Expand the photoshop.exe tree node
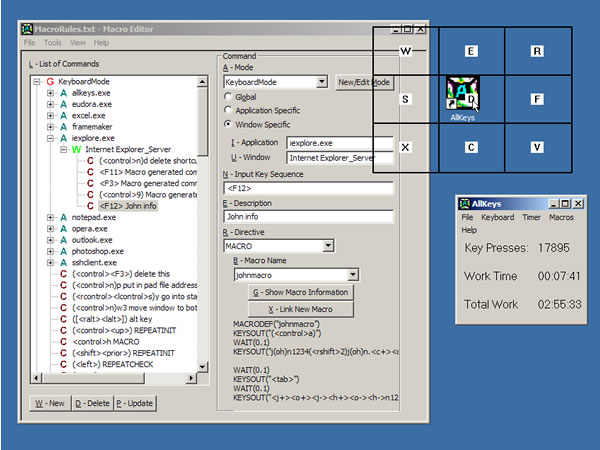The height and width of the screenshot is (450, 600). 50,251
